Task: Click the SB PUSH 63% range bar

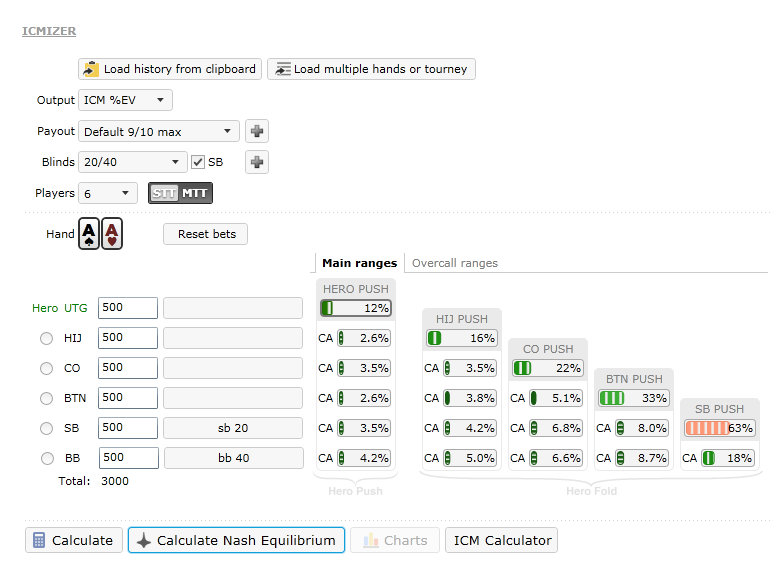Action: (720, 428)
